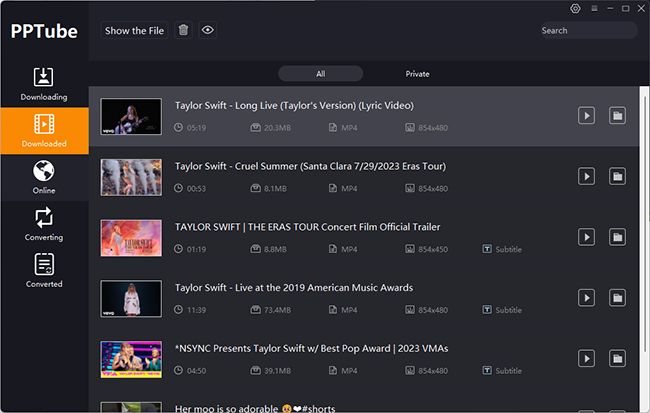Image resolution: width=650 pixels, height=413 pixels.
Task: Play the Cruel Summer Santa Clara video
Action: pos(586,176)
